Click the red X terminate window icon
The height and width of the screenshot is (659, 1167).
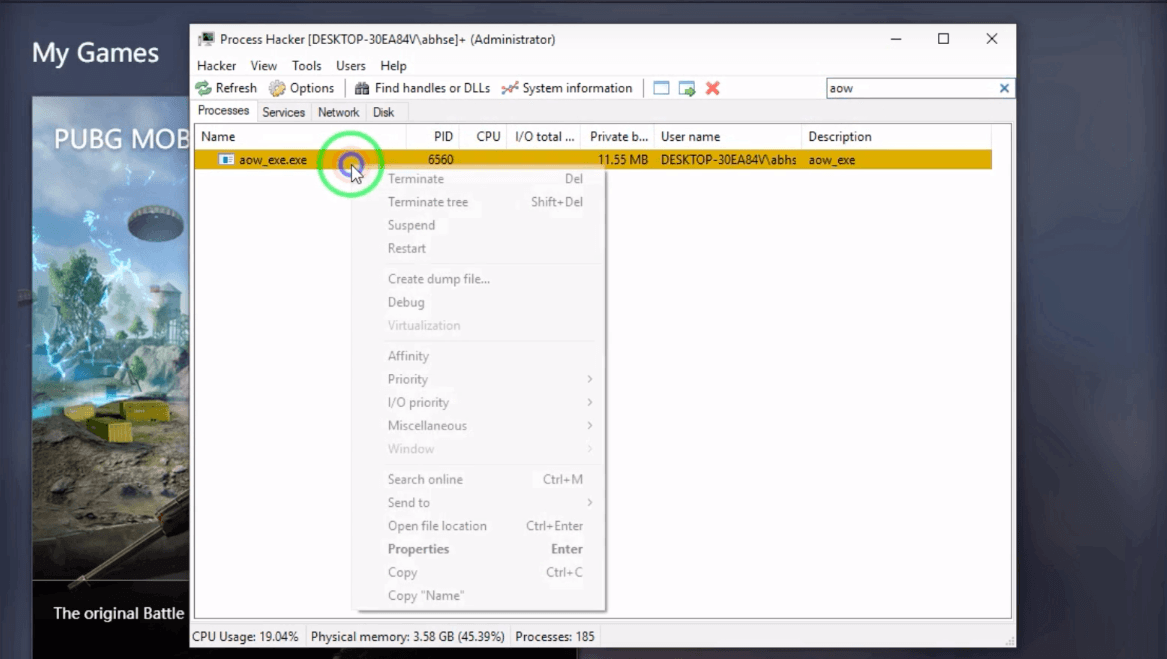[713, 88]
